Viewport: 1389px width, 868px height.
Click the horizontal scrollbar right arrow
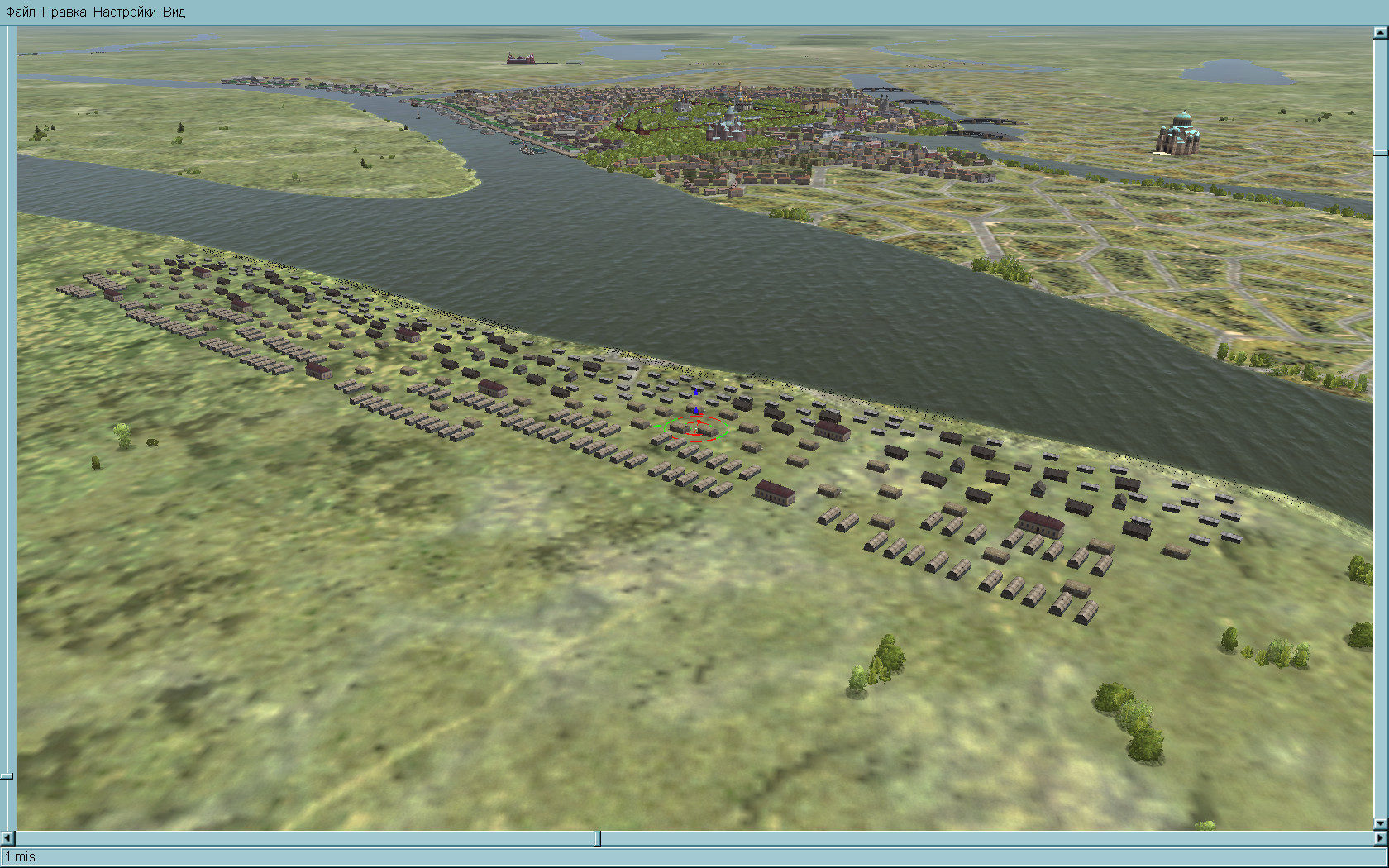point(1380,838)
